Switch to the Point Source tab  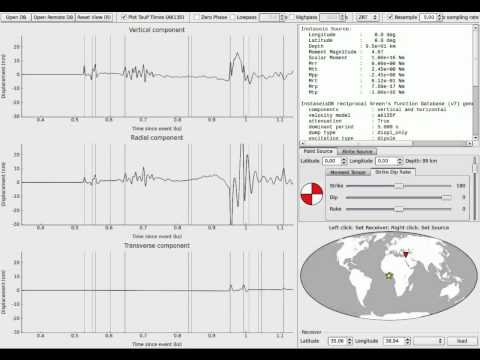pos(318,151)
